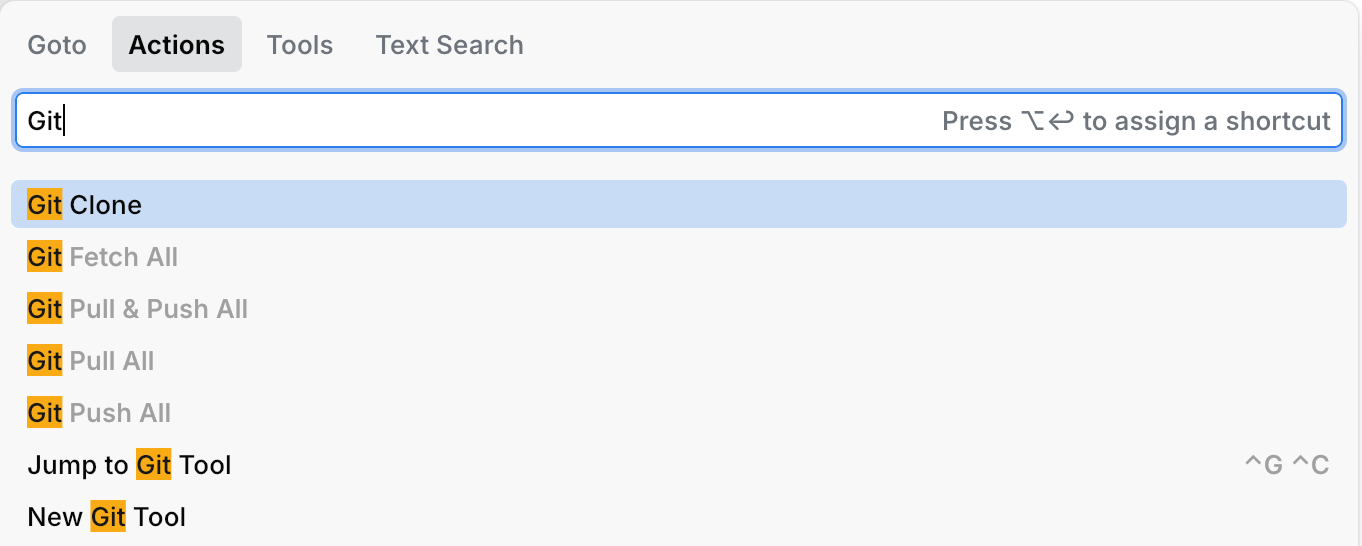Select the Actions tab

click(x=177, y=45)
